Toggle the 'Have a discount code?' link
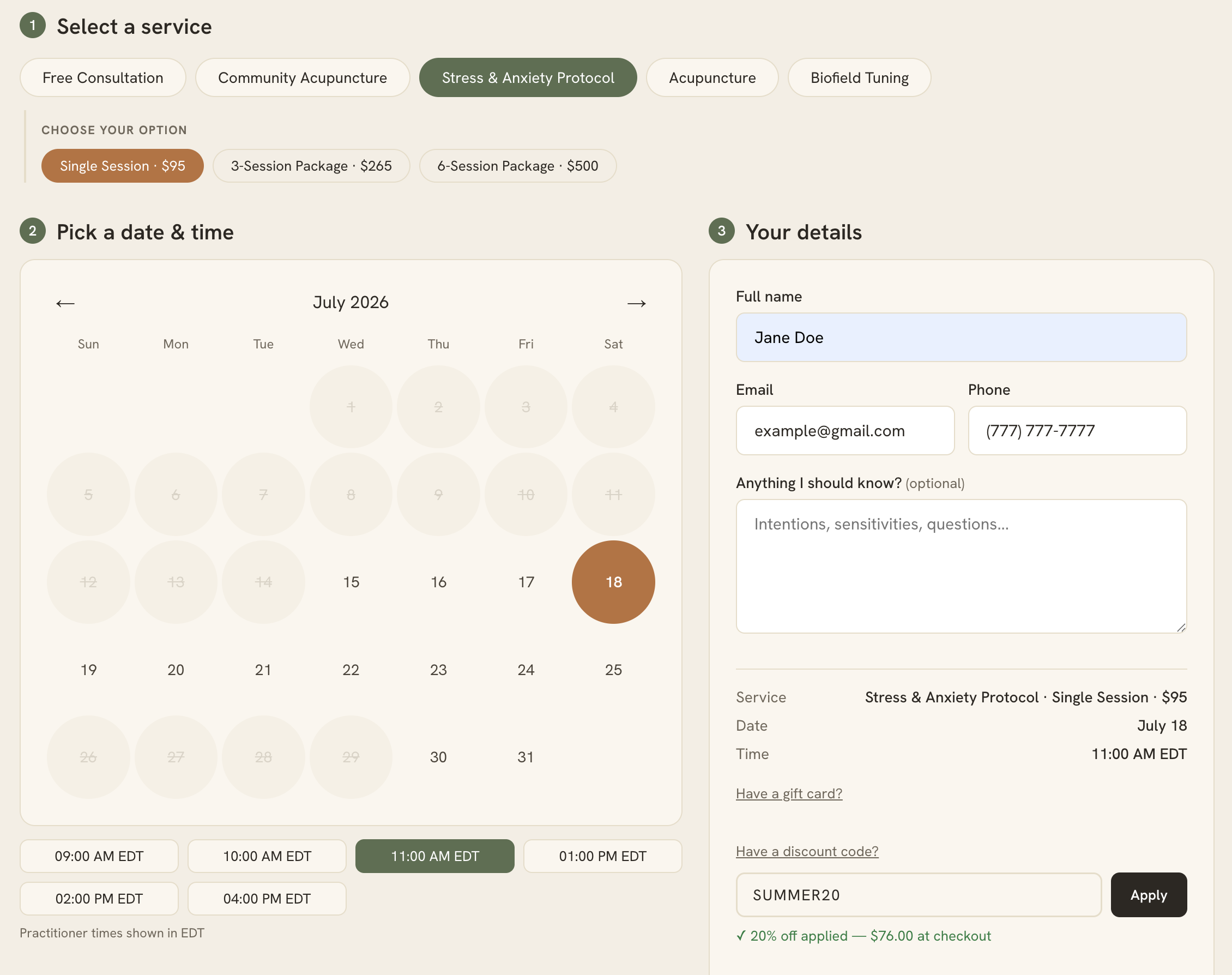This screenshot has height=975, width=1232. tap(807, 851)
